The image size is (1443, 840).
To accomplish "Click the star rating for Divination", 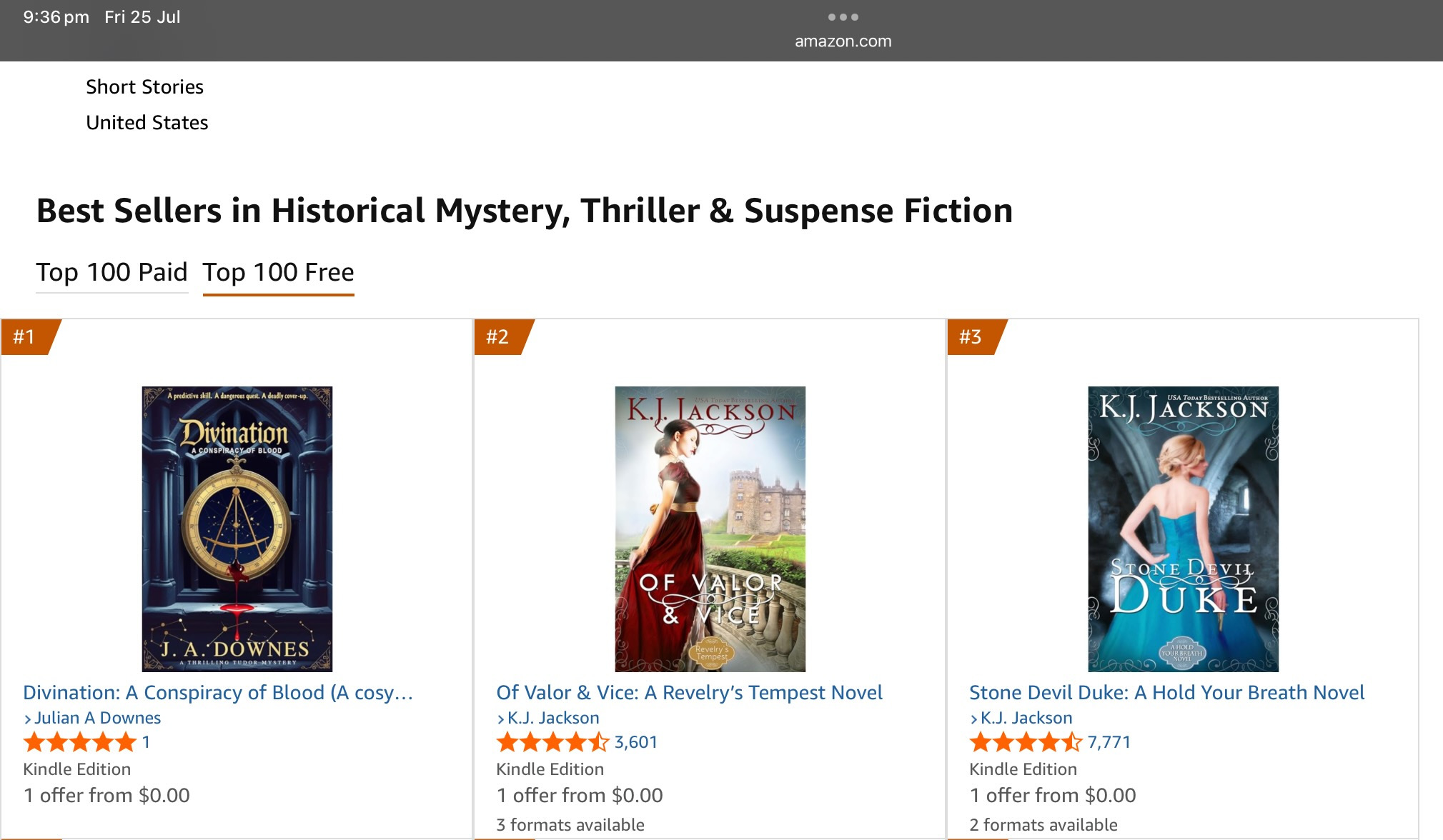I will [79, 742].
